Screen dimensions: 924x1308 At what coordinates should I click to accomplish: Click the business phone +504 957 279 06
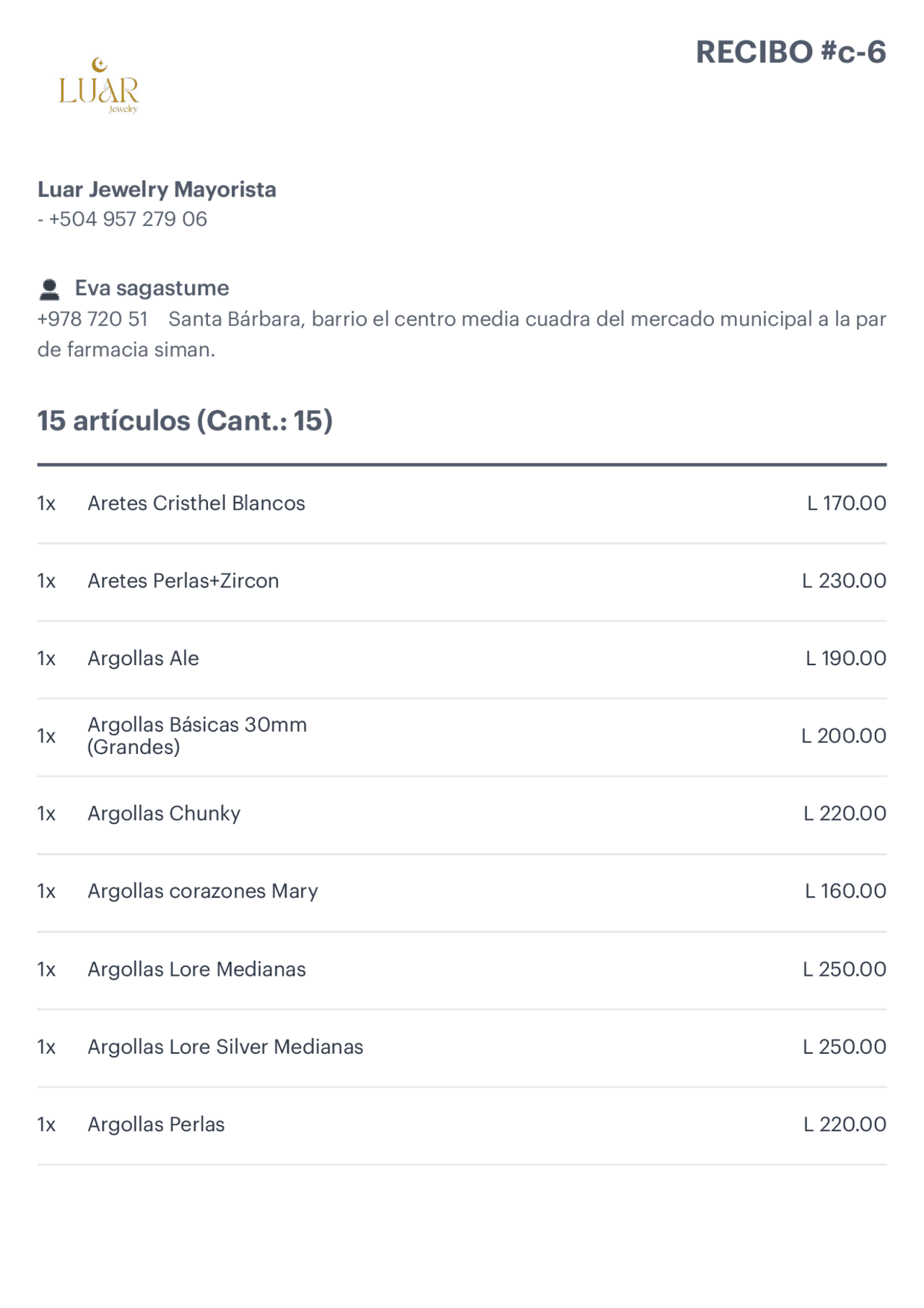127,219
